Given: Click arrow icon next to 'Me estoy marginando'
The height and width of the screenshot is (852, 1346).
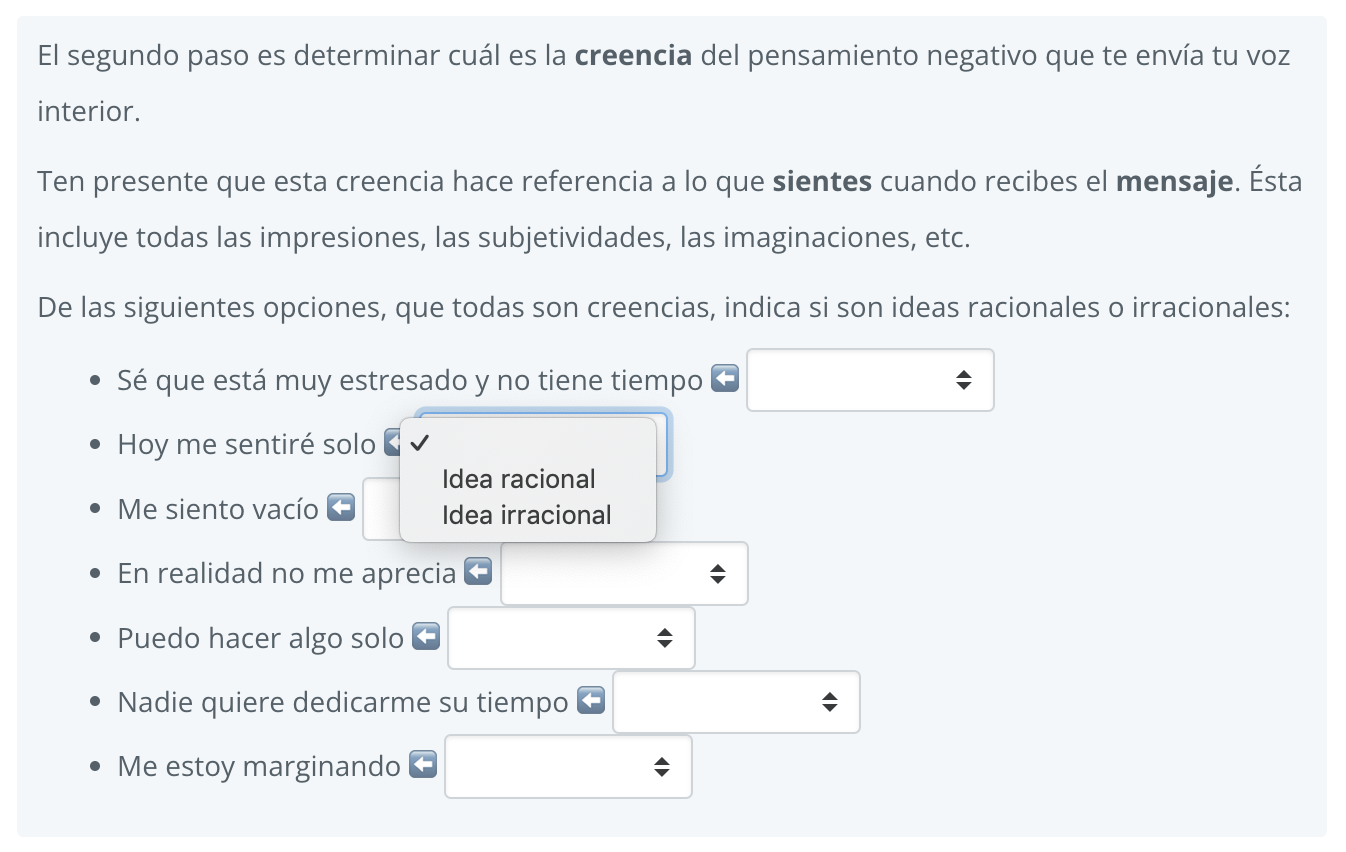Looking at the screenshot, I should [423, 766].
